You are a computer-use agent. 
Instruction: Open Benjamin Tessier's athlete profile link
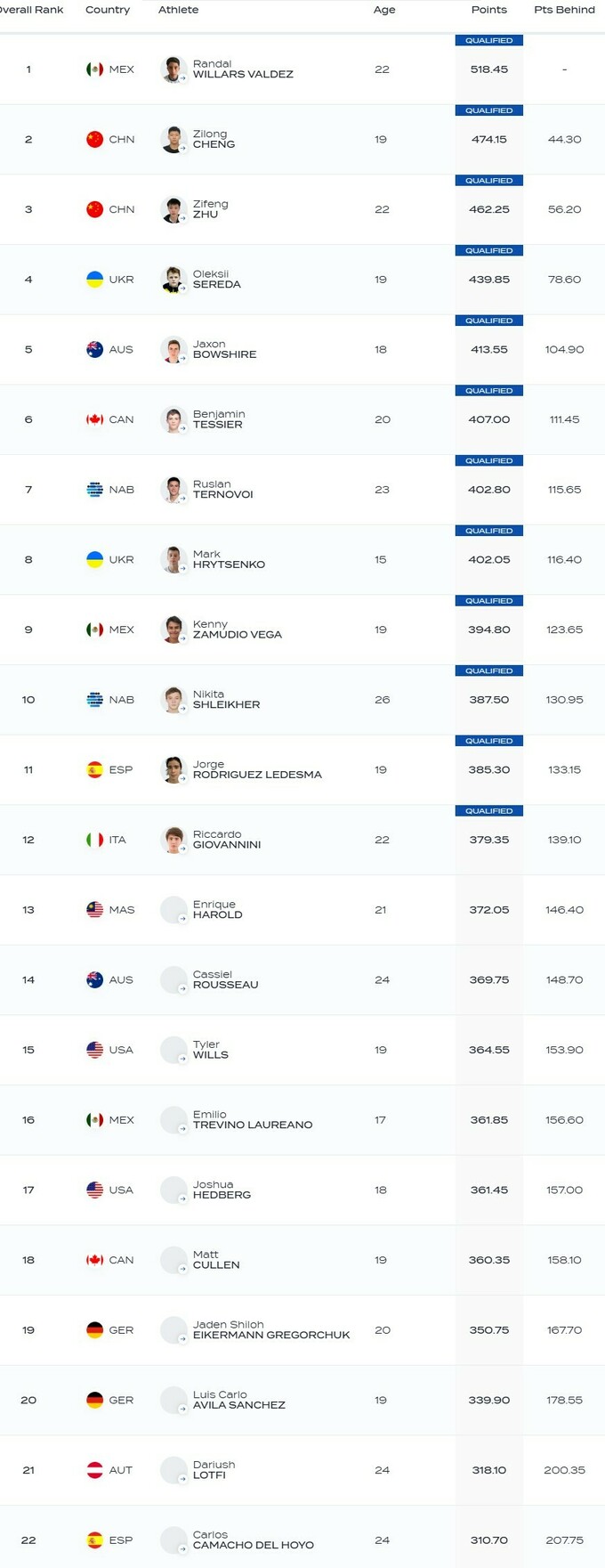(219, 419)
